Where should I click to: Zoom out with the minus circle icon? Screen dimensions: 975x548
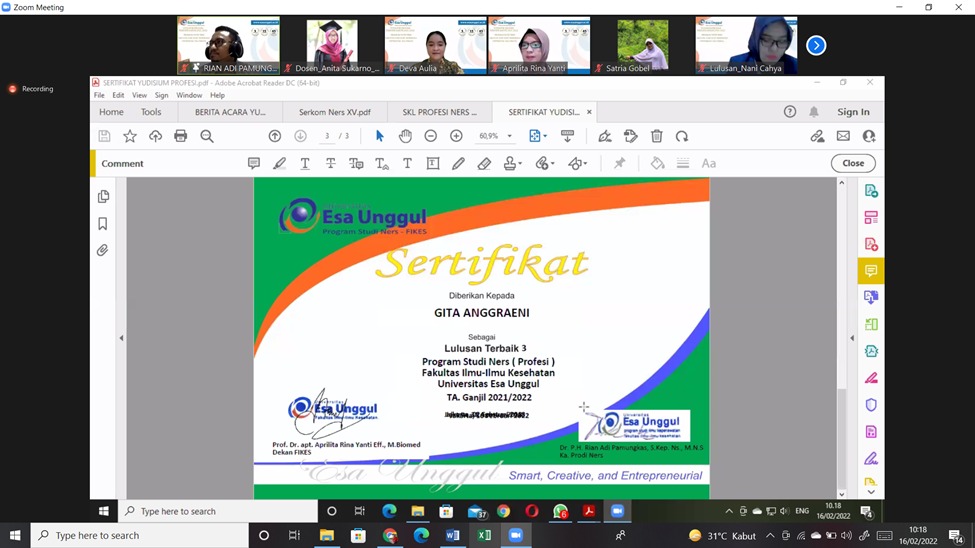430,136
